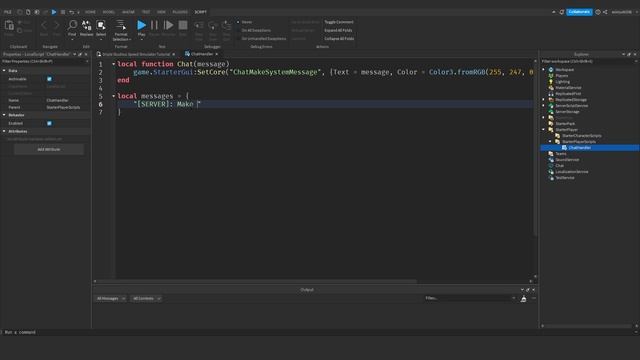Screen dimensions: 640x360
Task: Click the Resume button in Test group
Action: pos(168,25)
